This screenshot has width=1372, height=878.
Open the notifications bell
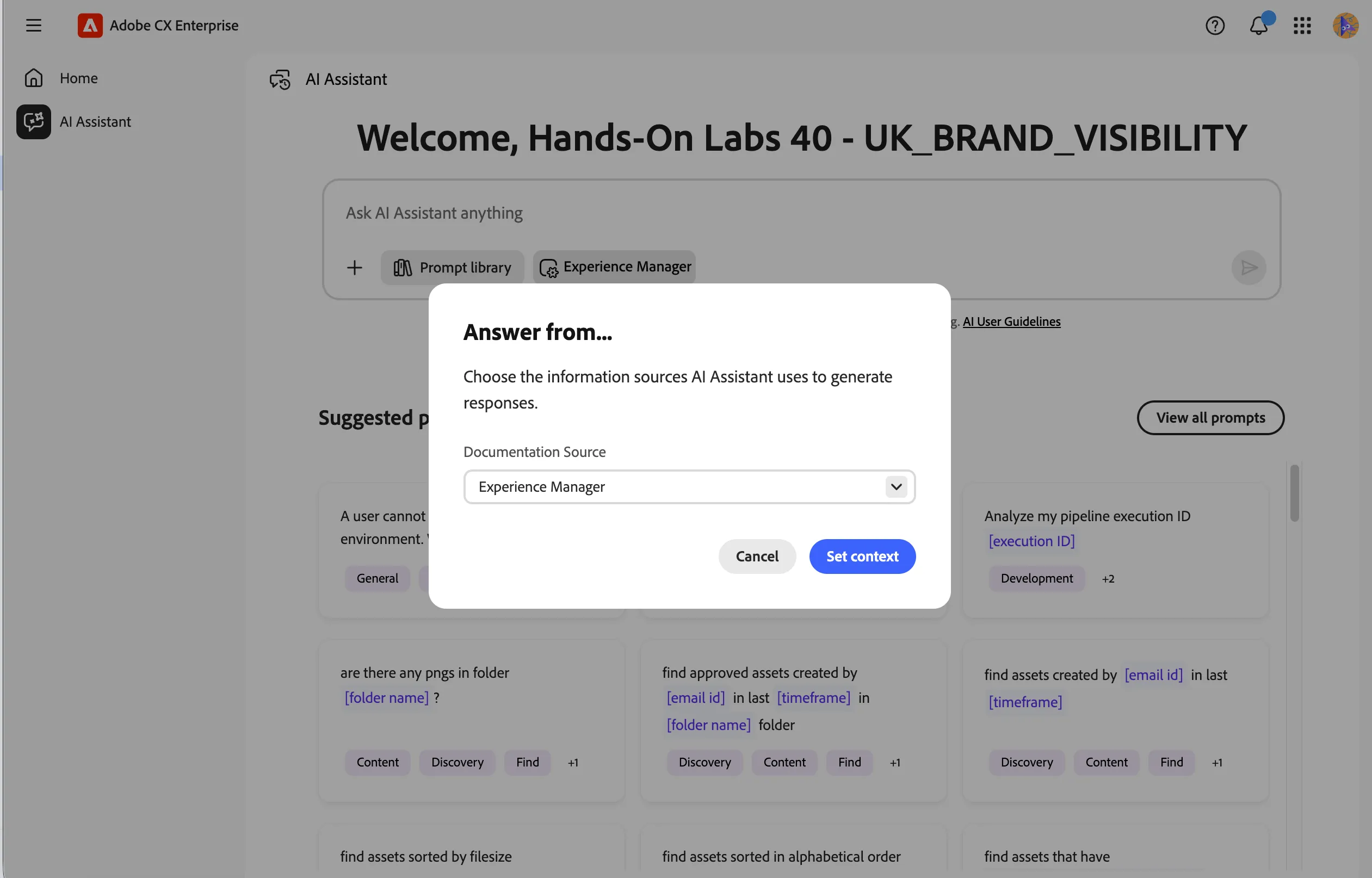[1258, 26]
